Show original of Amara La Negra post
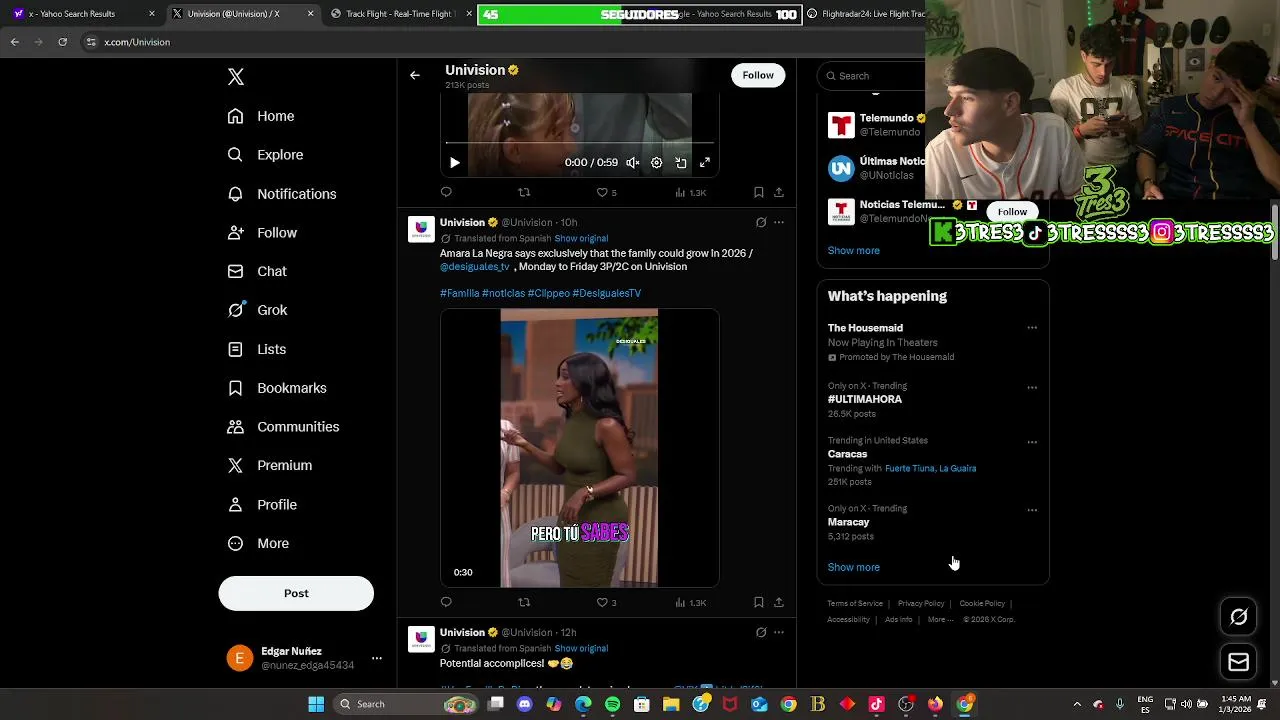The width and height of the screenshot is (1280, 720). pos(581,238)
